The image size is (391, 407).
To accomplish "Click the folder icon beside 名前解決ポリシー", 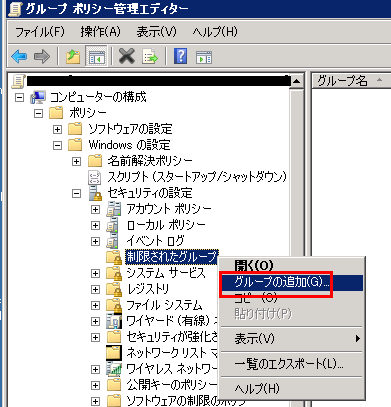I will (95, 161).
